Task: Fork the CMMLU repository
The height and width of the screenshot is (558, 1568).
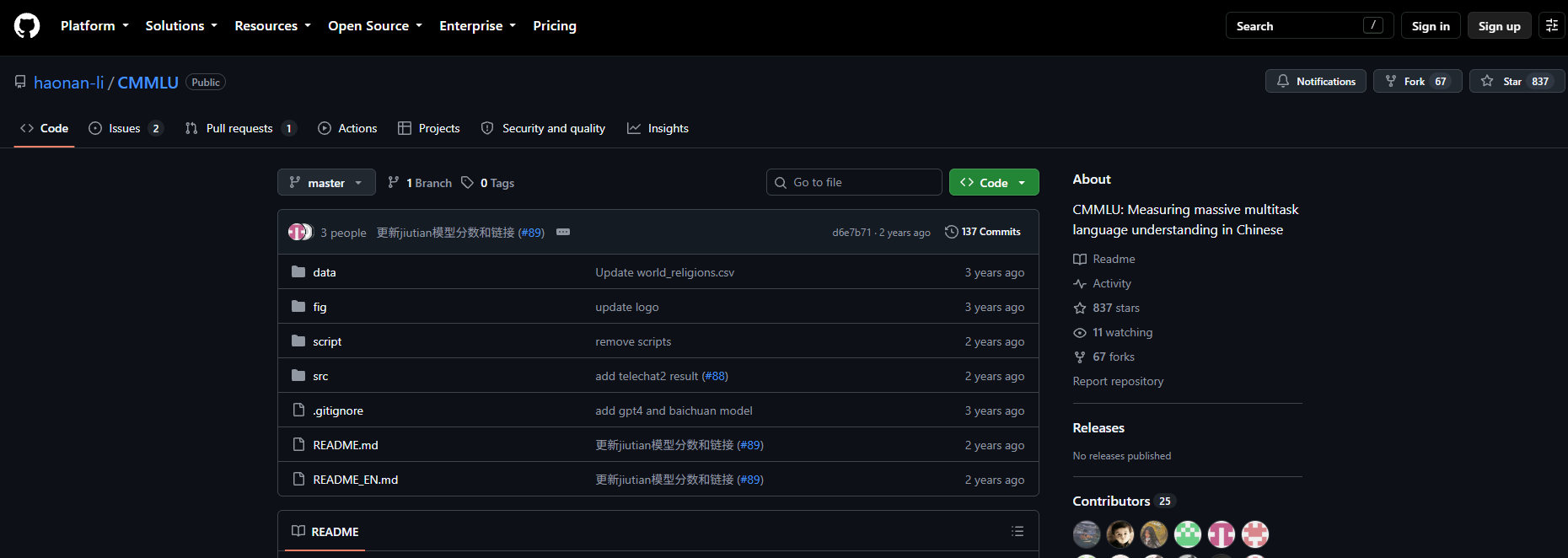Action: [x=1418, y=81]
